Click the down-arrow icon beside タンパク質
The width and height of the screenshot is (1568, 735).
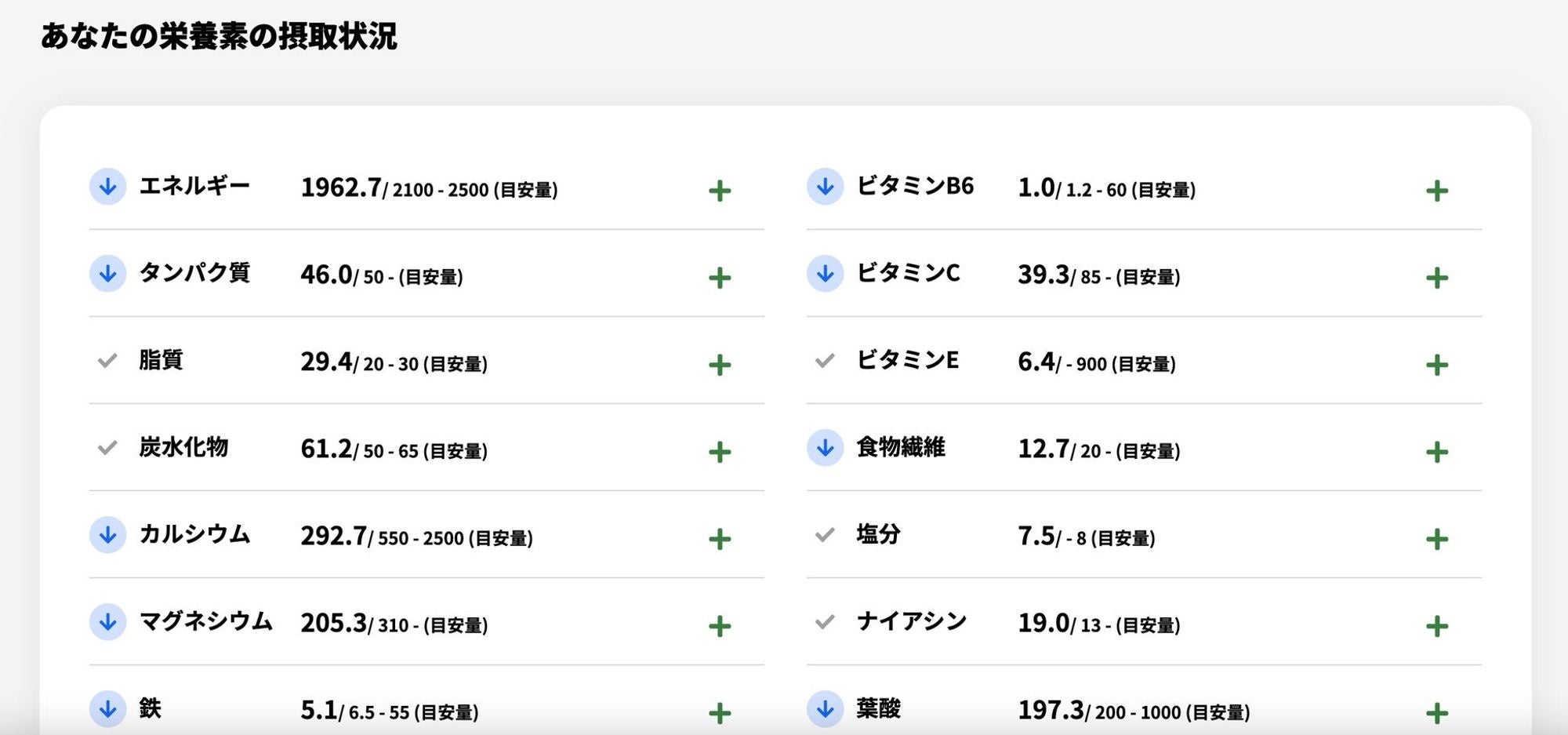tap(108, 274)
